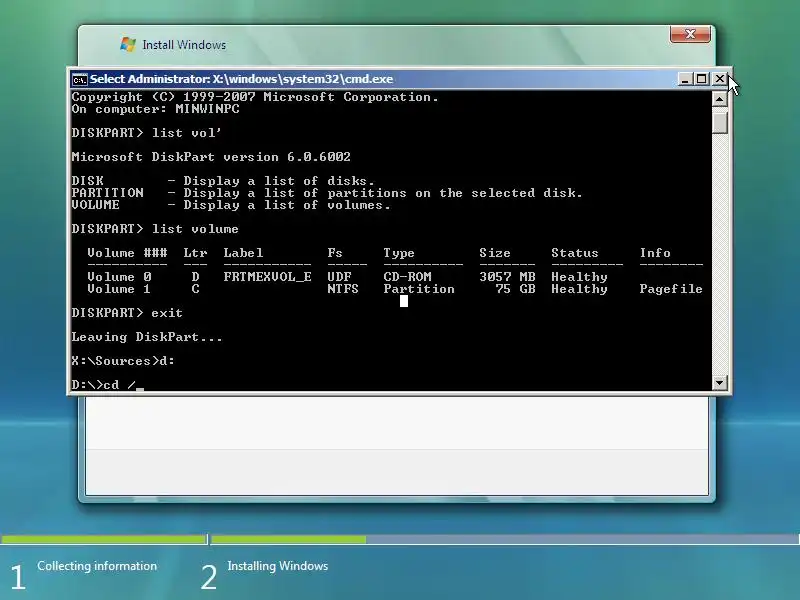This screenshot has height=600, width=800.
Task: Close the cmd.exe window
Action: click(x=719, y=79)
